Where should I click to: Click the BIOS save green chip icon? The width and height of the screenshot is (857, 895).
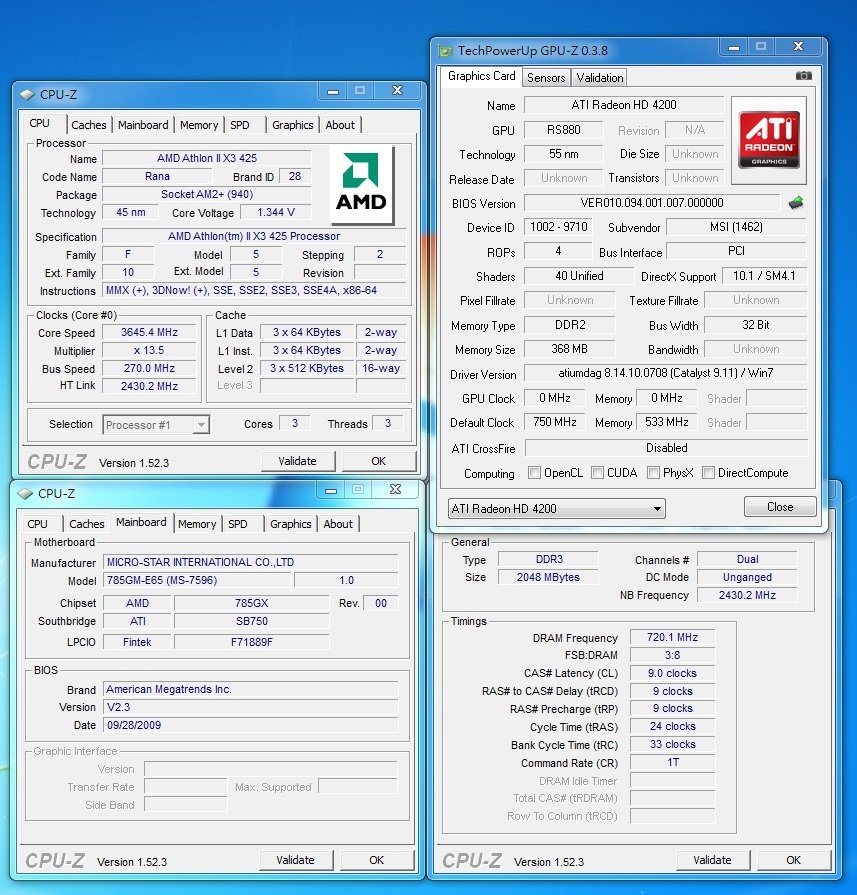coord(796,203)
